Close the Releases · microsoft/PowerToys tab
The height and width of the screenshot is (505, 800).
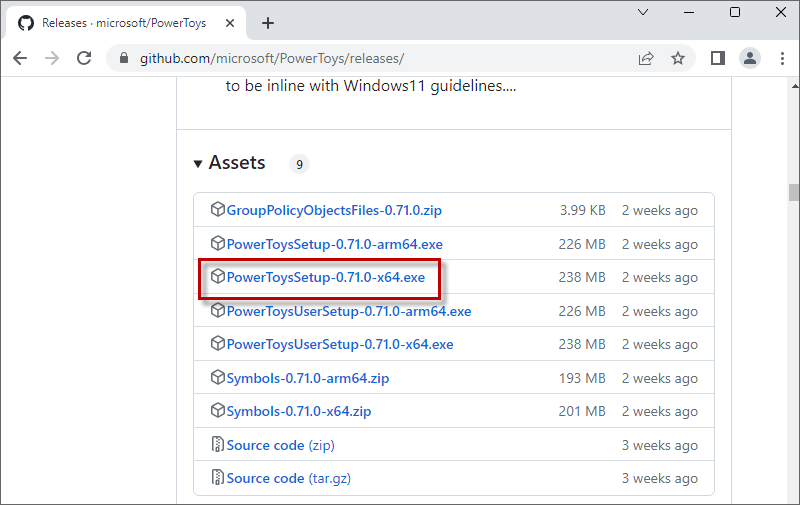pyautogui.click(x=230, y=23)
